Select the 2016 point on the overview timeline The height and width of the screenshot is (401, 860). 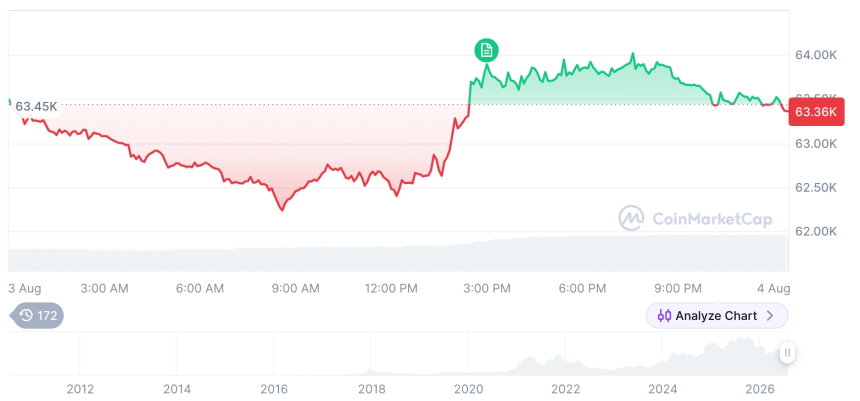point(274,389)
